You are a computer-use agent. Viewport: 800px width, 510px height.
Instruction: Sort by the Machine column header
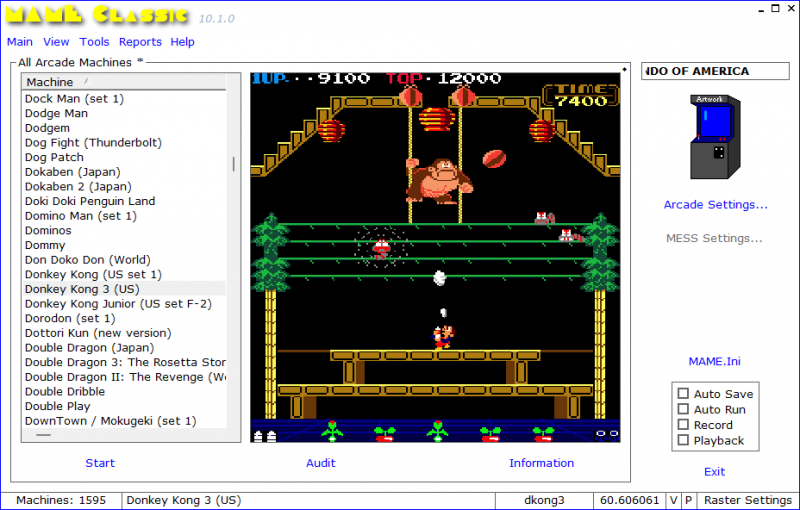[x=124, y=82]
